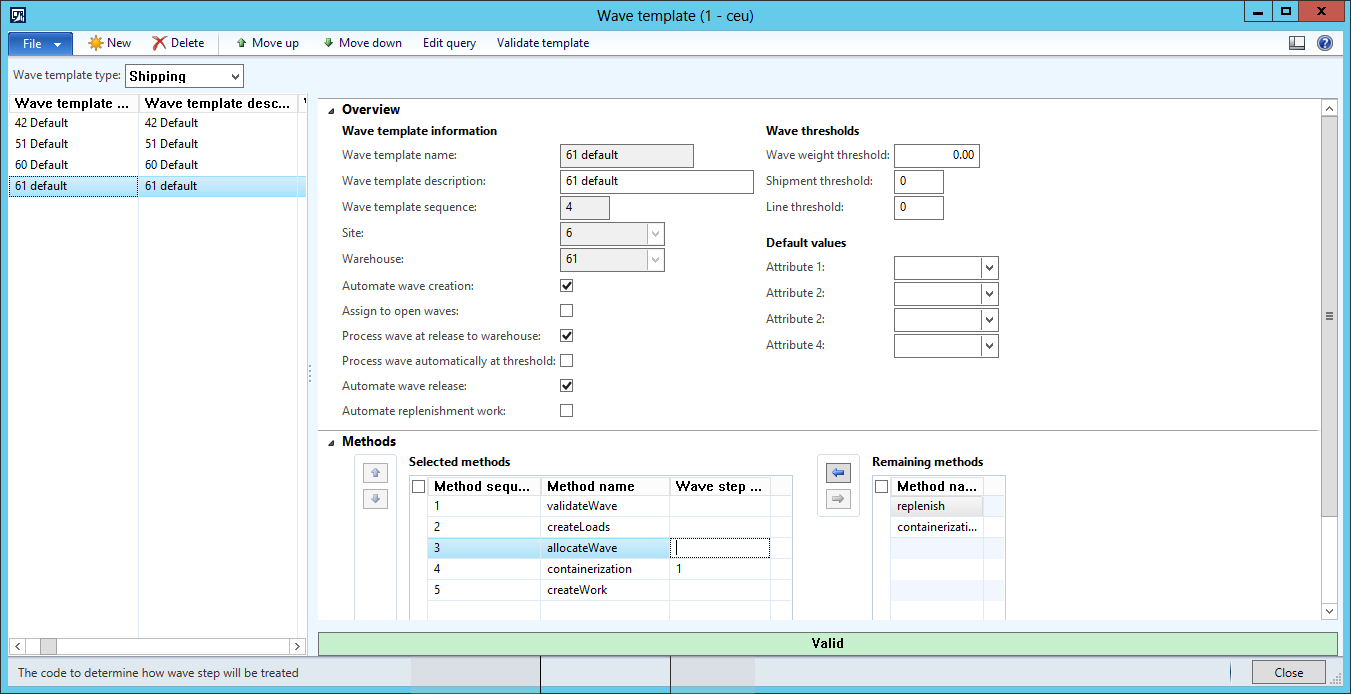Enable Assign to open waves checkbox
The width and height of the screenshot is (1351, 694).
tap(567, 311)
